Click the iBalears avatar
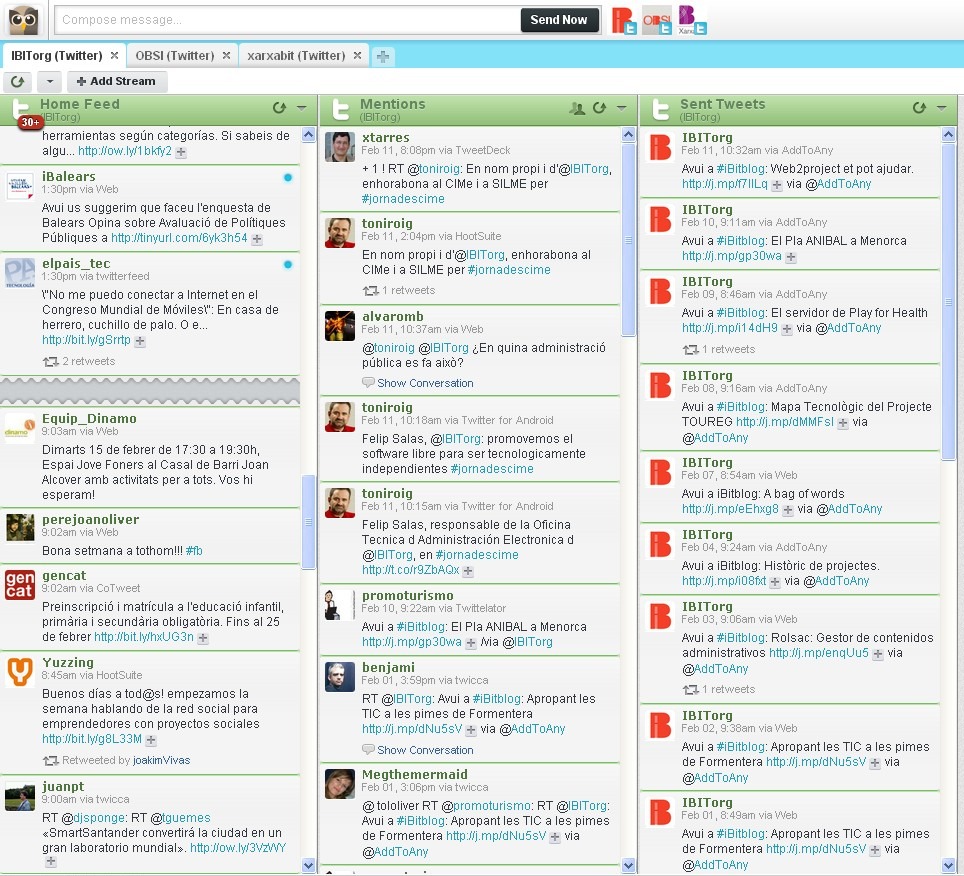 click(x=20, y=186)
